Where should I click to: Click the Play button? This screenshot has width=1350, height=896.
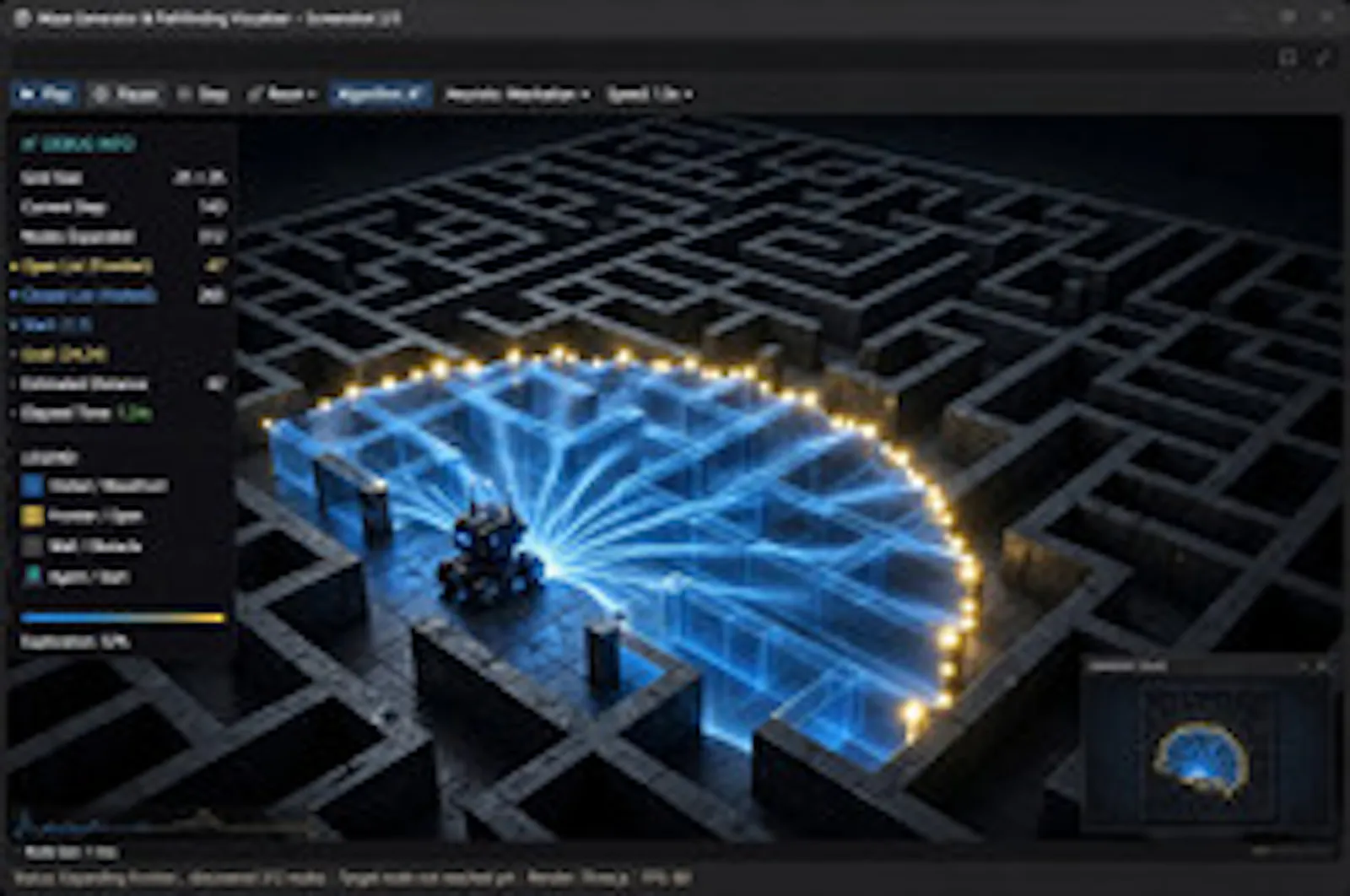(x=46, y=94)
